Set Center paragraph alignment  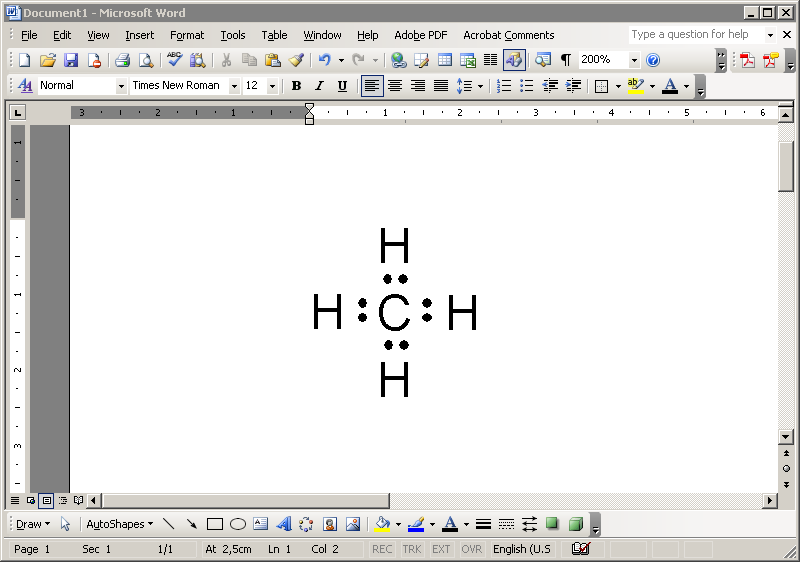coord(394,86)
